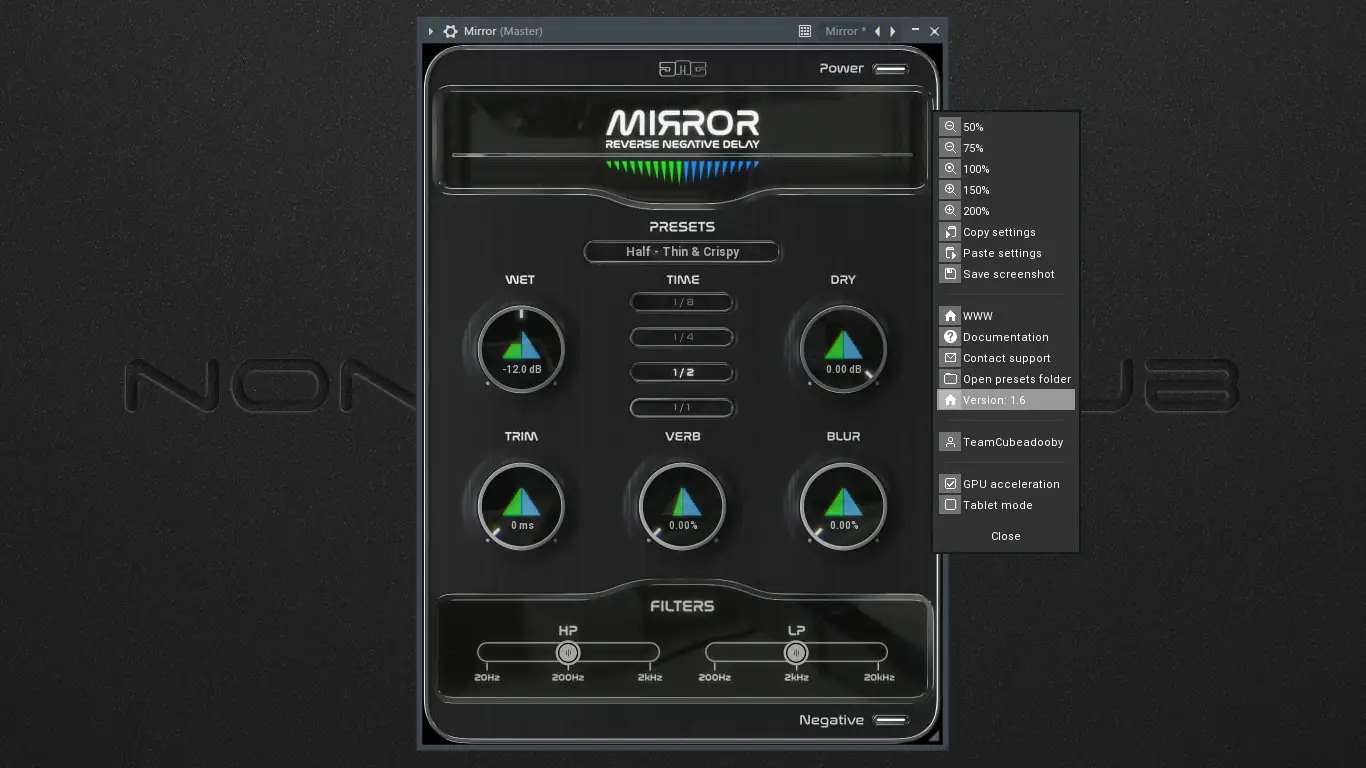The width and height of the screenshot is (1366, 768).
Task: Click the 75% zoom-out magnifier icon
Action: [950, 148]
